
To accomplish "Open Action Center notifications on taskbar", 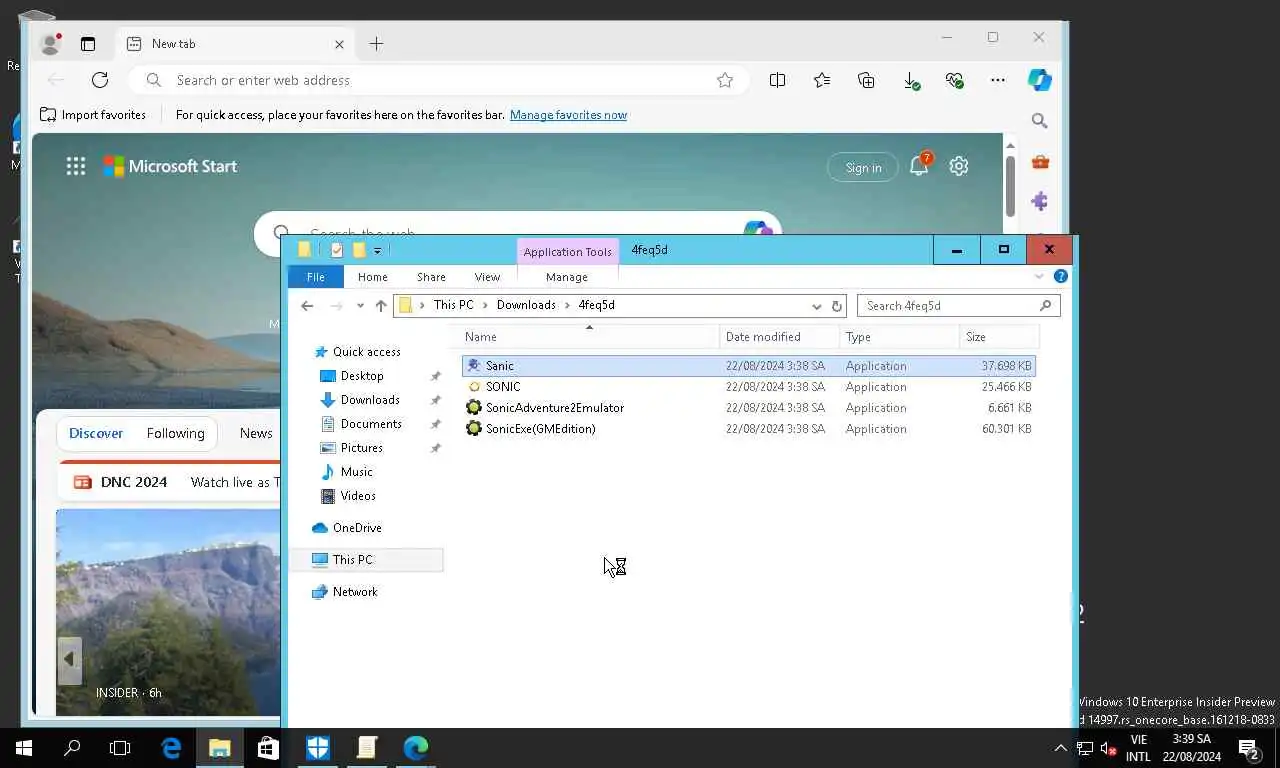I will click(1250, 748).
